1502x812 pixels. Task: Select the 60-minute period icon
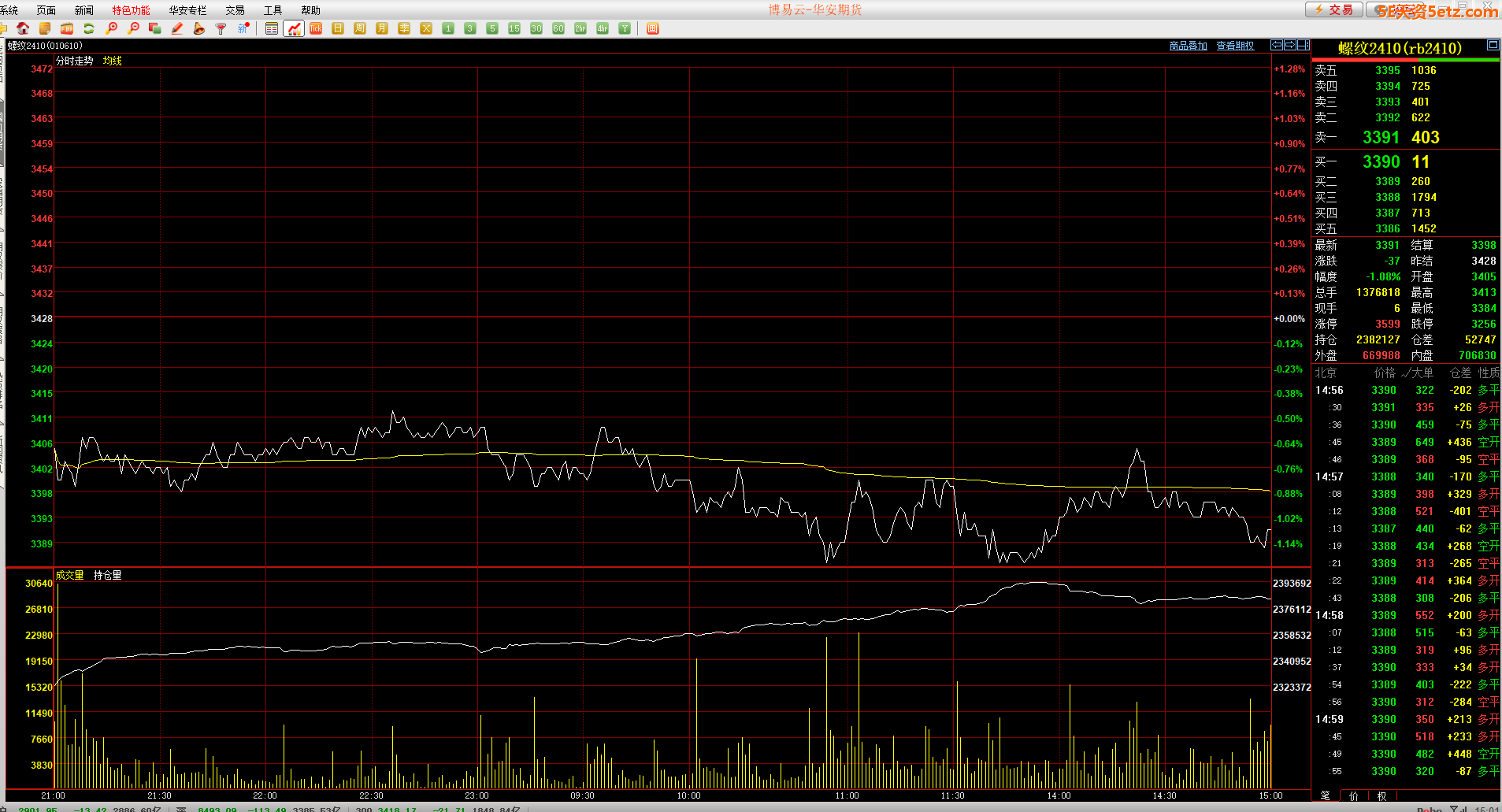pyautogui.click(x=558, y=28)
